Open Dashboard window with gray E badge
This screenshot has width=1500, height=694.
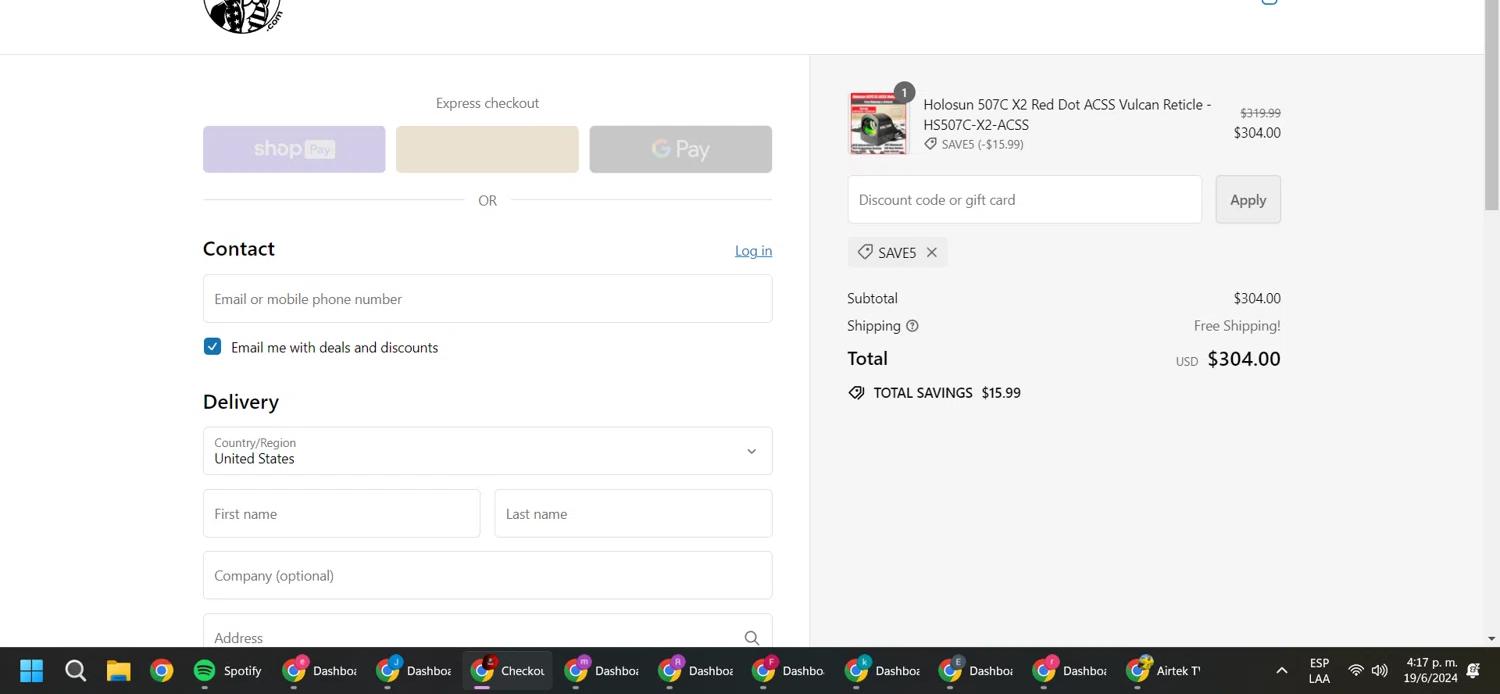[977, 670]
